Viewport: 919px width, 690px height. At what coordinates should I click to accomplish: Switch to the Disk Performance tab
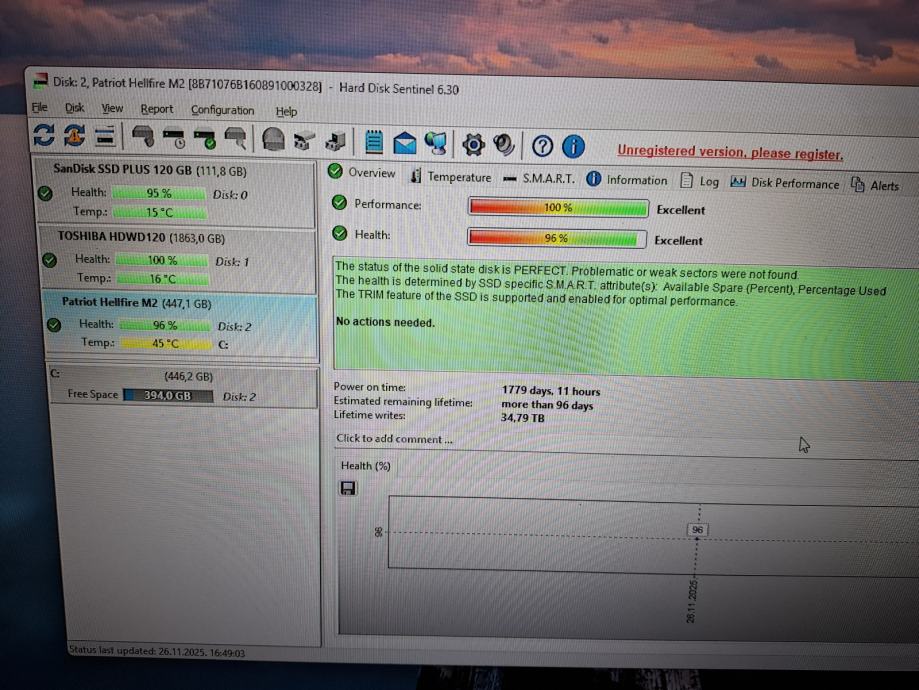tap(784, 183)
